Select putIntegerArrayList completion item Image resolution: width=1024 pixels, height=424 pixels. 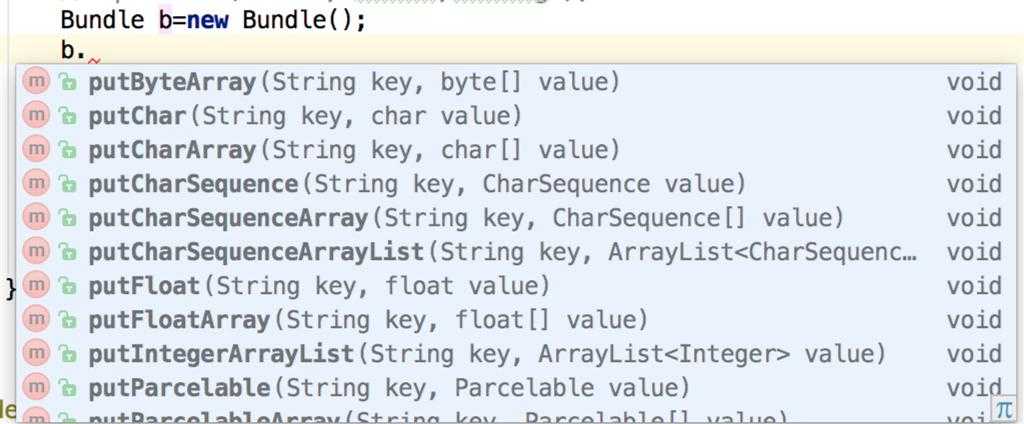click(x=512, y=354)
